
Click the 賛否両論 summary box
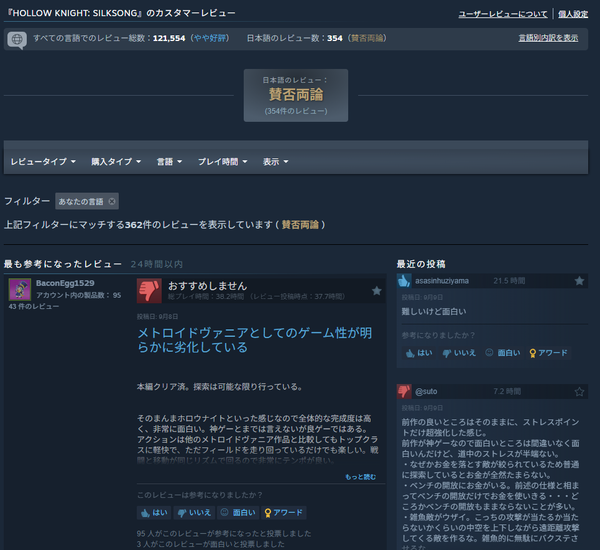[x=296, y=95]
